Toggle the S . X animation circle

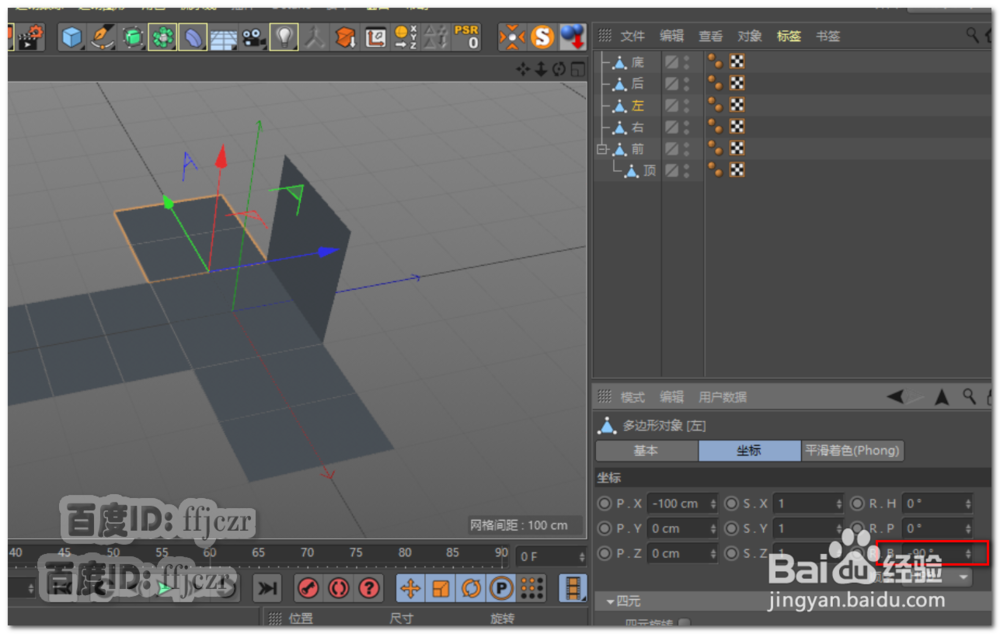731,503
